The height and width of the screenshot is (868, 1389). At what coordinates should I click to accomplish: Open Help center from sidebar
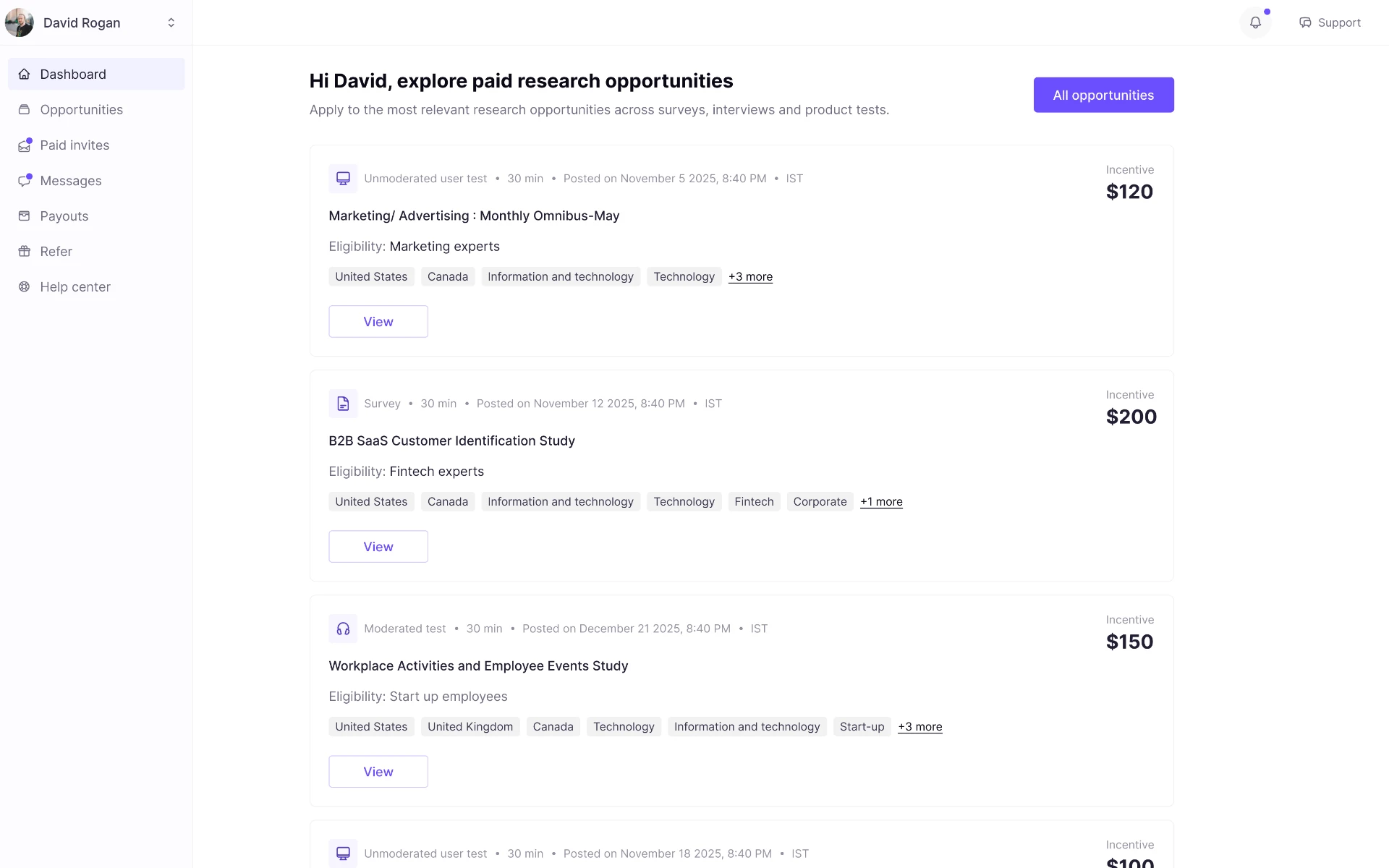(96, 286)
